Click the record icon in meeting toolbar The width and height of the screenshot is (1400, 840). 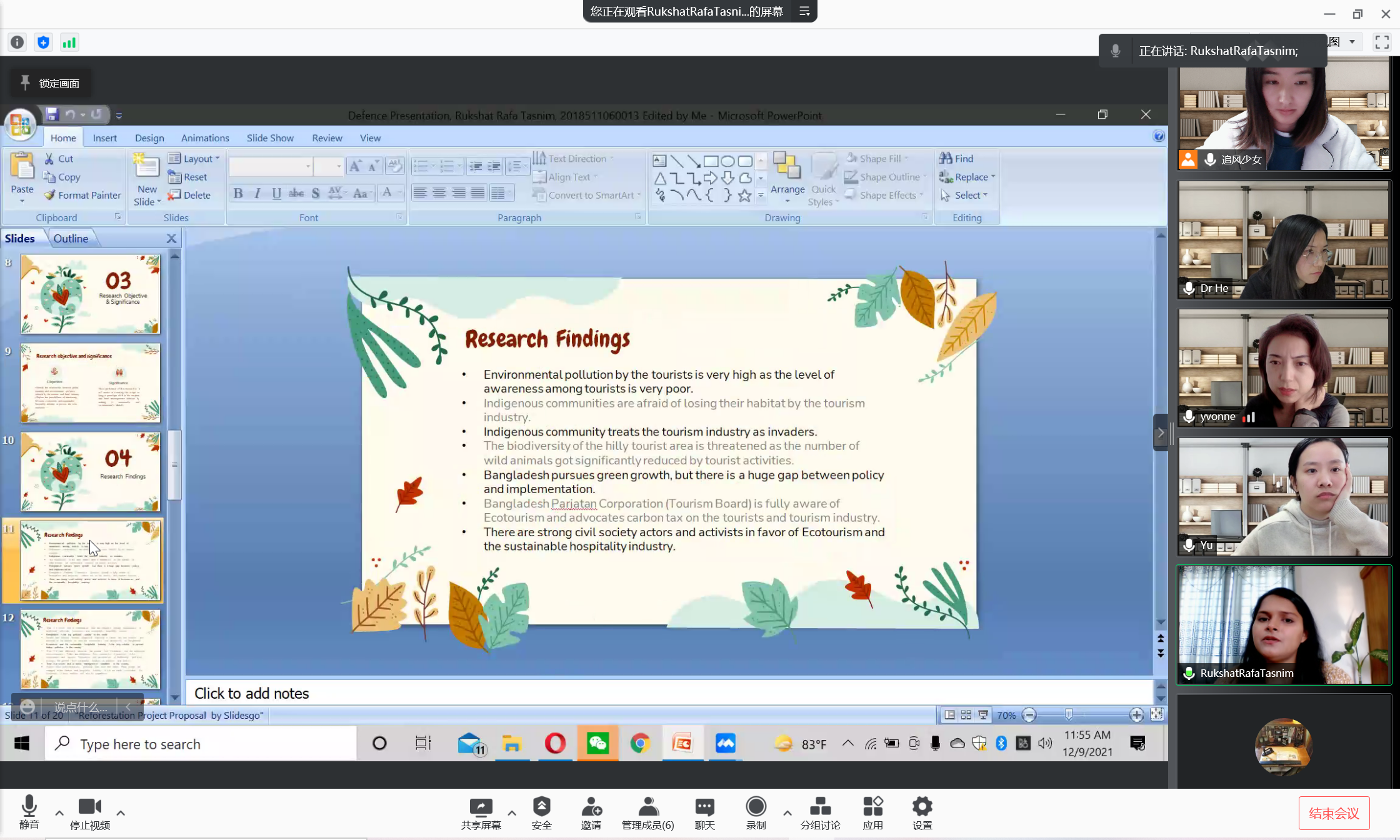click(756, 807)
